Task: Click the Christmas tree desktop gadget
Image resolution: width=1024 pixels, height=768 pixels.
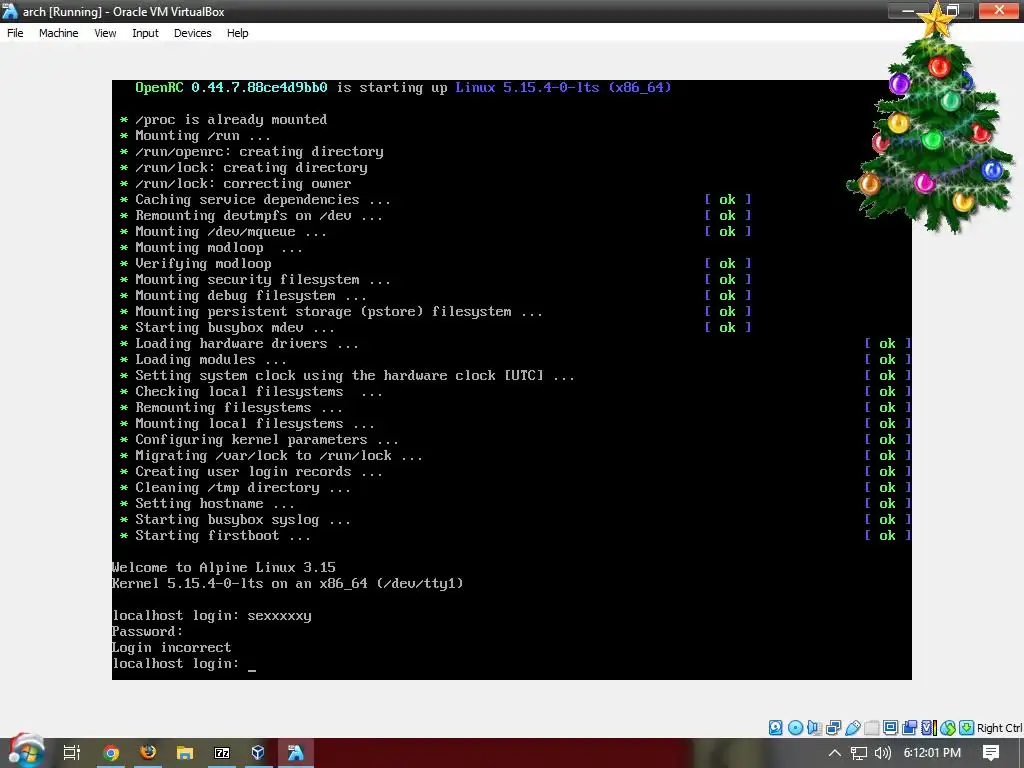Action: (x=933, y=124)
